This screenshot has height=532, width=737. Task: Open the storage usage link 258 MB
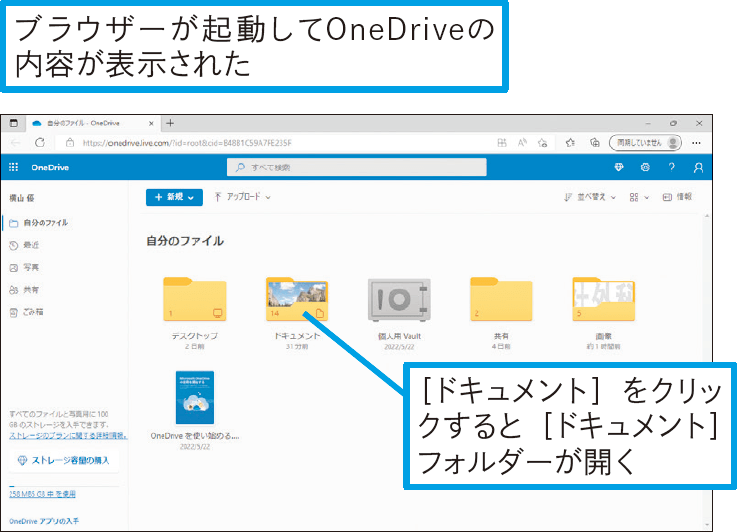click(x=42, y=494)
